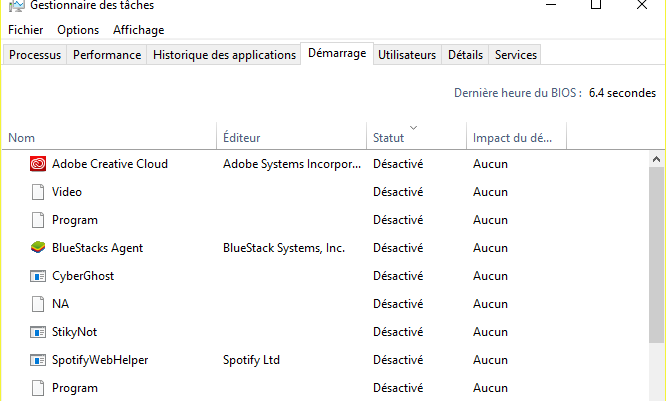Open the Fichier menu
Screen dimensions: 668x404
[x=26, y=30]
